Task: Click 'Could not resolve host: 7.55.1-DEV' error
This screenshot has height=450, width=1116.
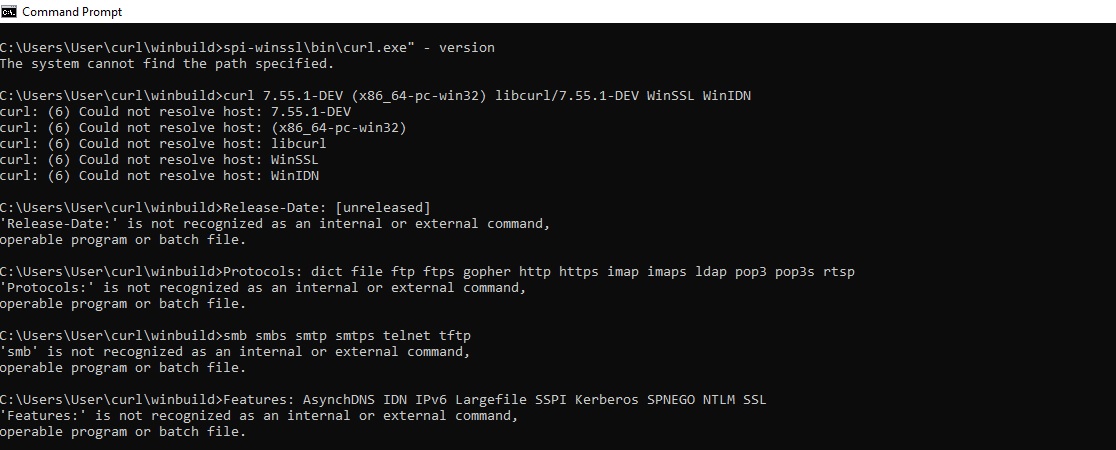Action: 175,111
